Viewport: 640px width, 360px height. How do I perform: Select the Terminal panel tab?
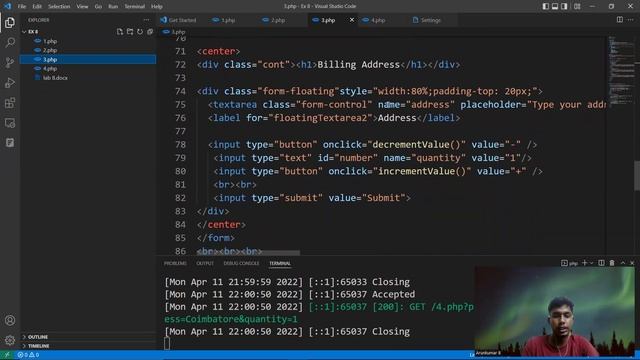pyautogui.click(x=280, y=263)
